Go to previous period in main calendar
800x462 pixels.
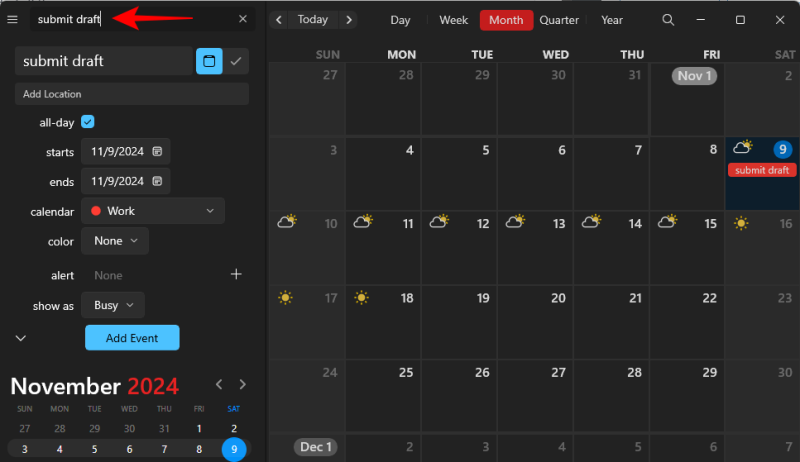pyautogui.click(x=279, y=20)
